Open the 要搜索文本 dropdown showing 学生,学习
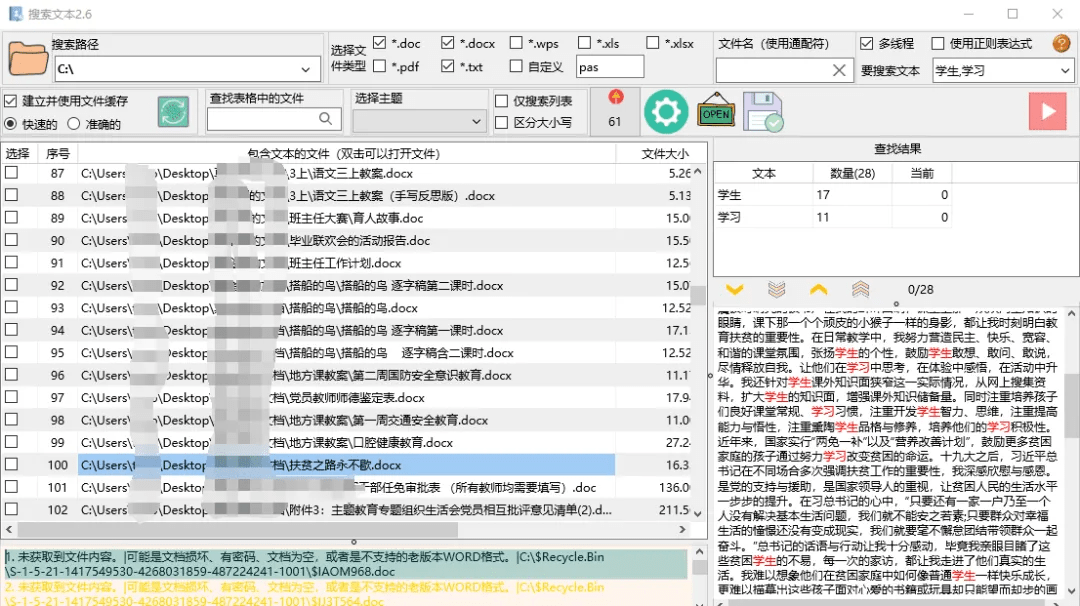 tap(1065, 70)
